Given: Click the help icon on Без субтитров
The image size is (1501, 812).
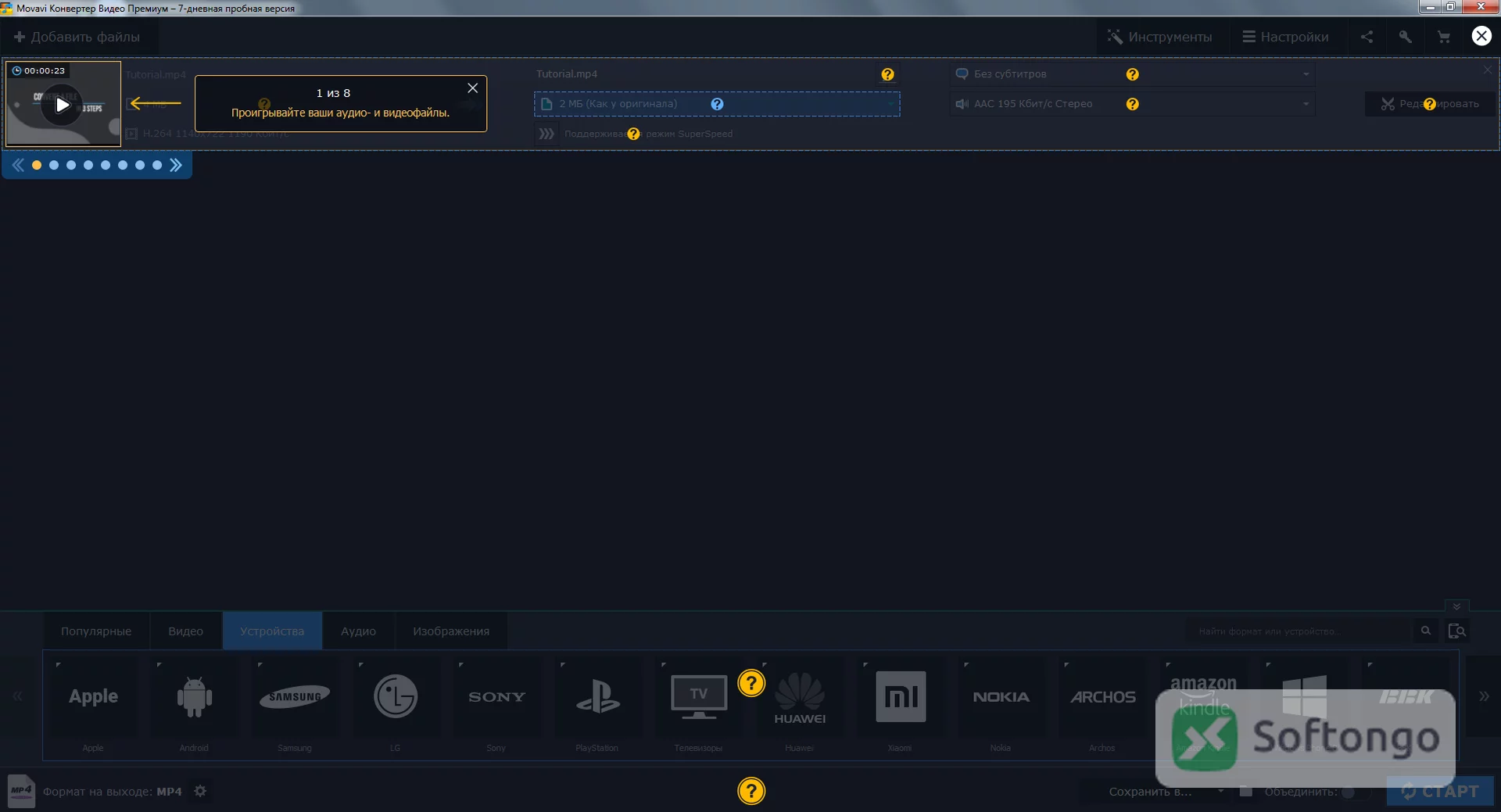Looking at the screenshot, I should tap(1132, 74).
